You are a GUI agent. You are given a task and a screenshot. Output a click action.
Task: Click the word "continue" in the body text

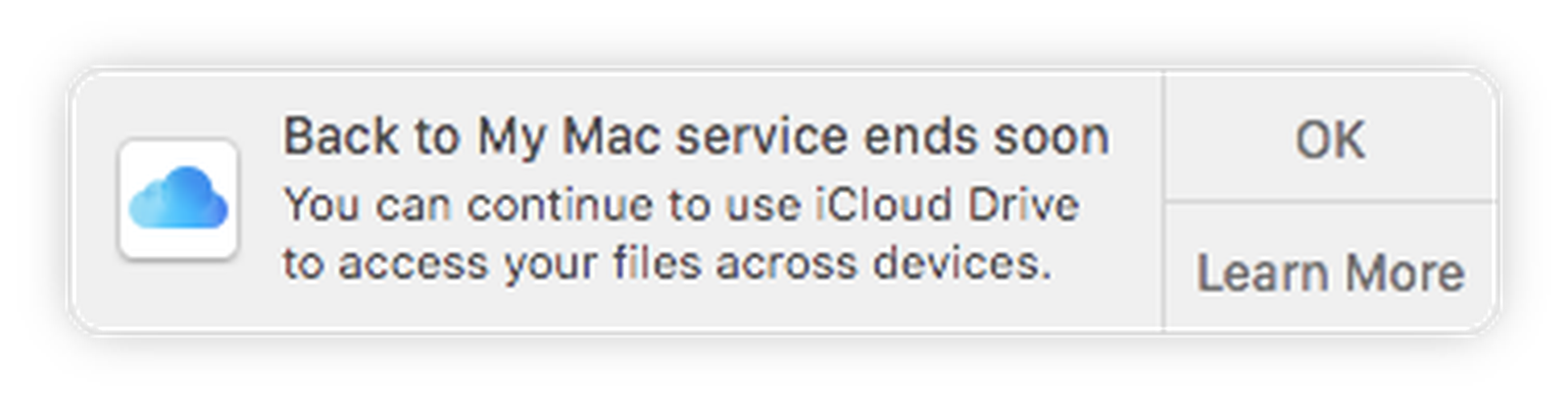[560, 205]
